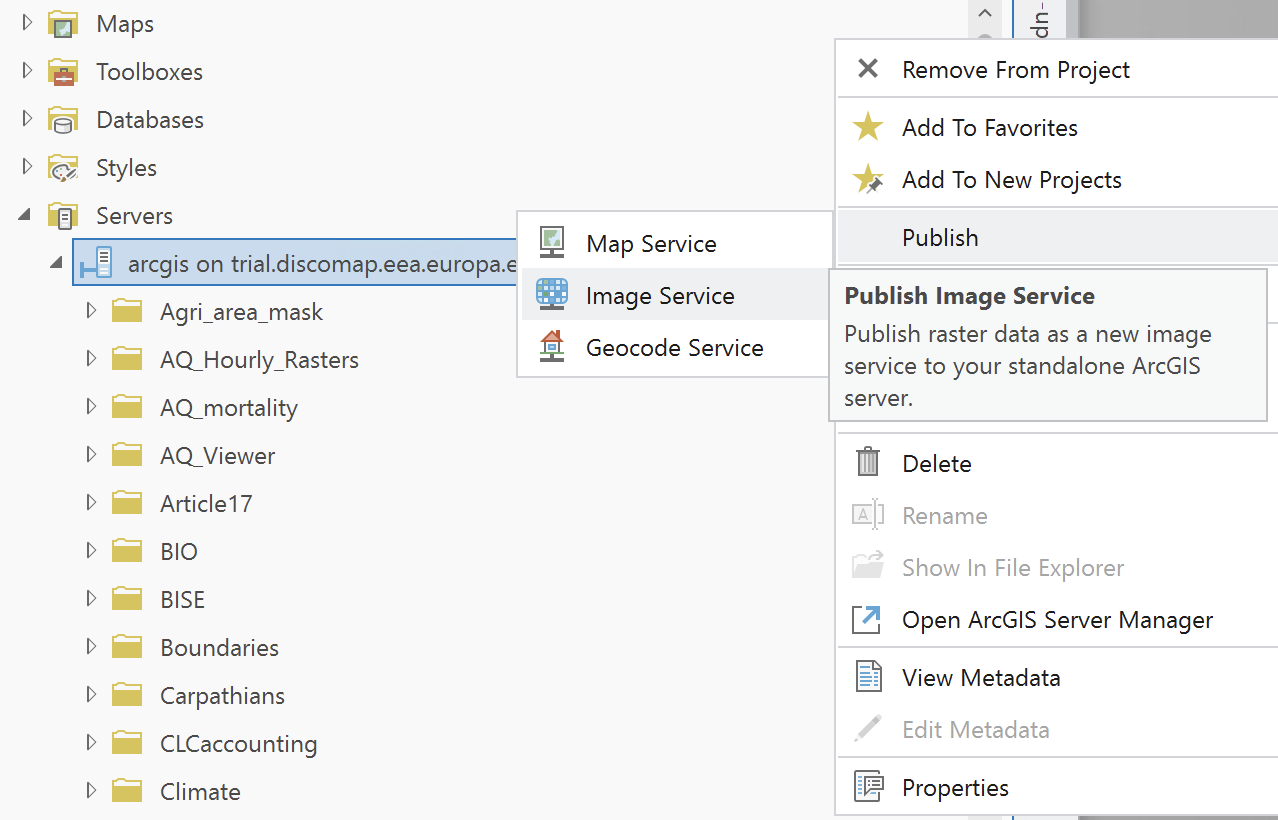1278x820 pixels.
Task: Expand the AQ_Hourly_Rasters folder
Action: (x=91, y=359)
